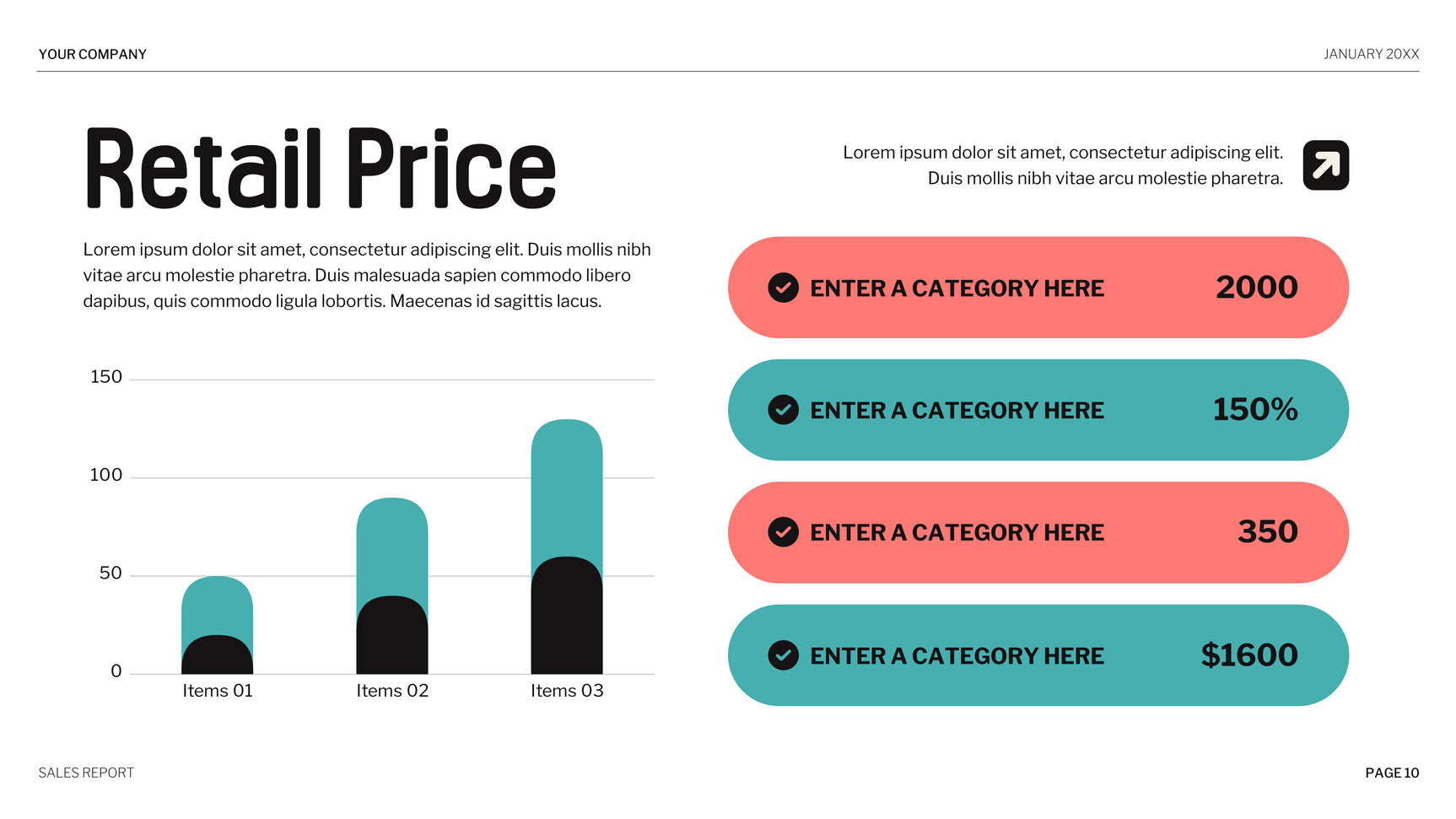1456x819 pixels.
Task: Click the teal bar of Items 01
Action: click(217, 603)
